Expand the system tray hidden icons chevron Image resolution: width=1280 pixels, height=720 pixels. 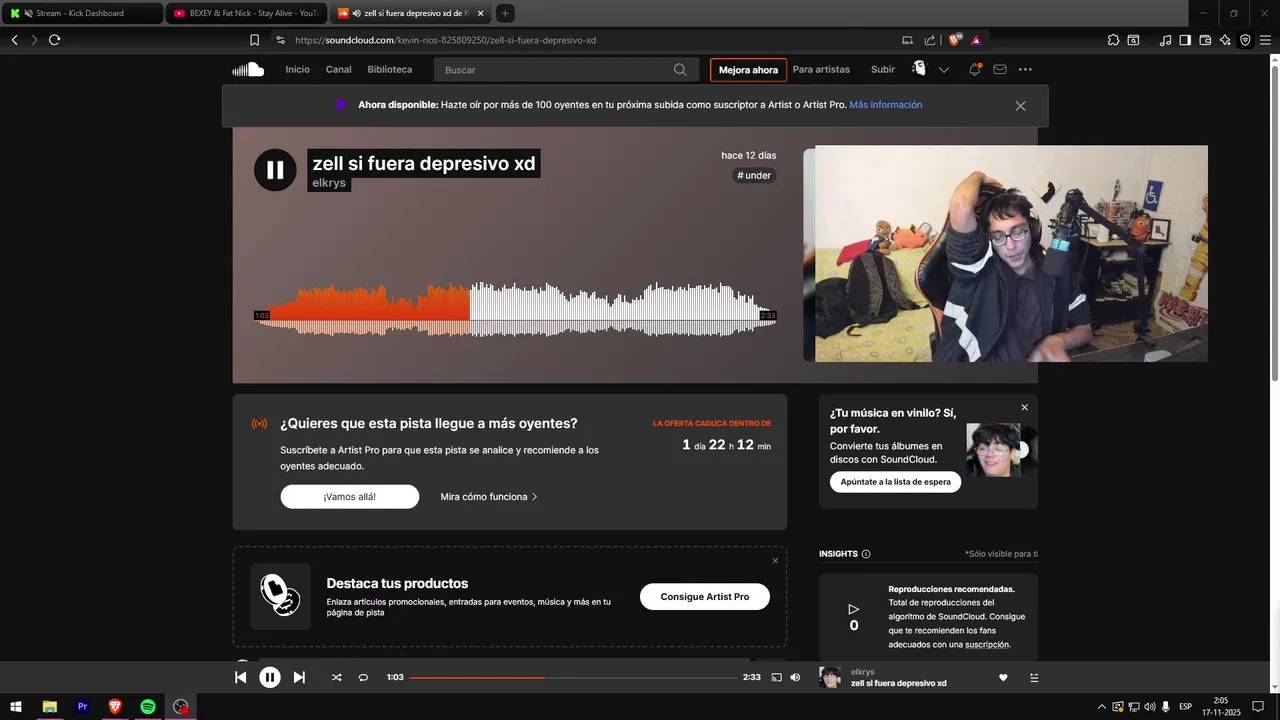(1102, 706)
